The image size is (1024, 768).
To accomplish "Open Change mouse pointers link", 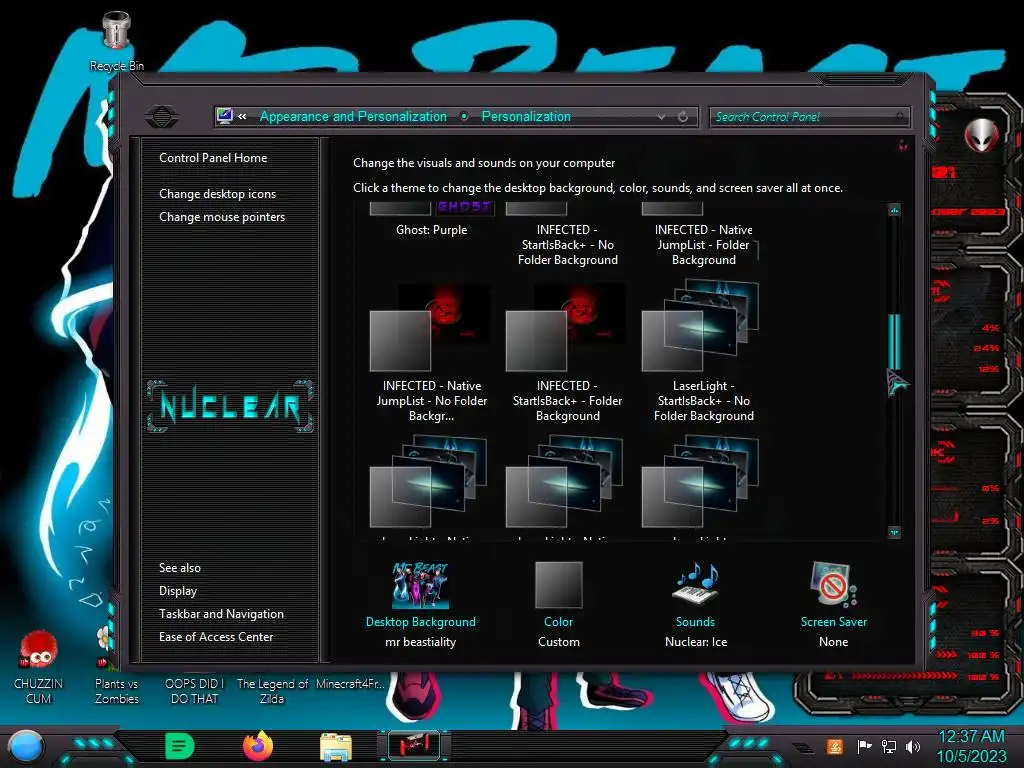I will [x=222, y=217].
